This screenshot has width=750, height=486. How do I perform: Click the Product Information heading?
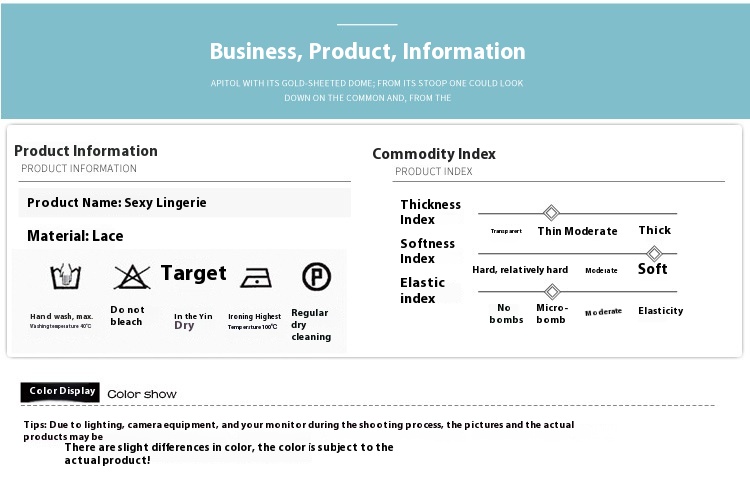[86, 151]
